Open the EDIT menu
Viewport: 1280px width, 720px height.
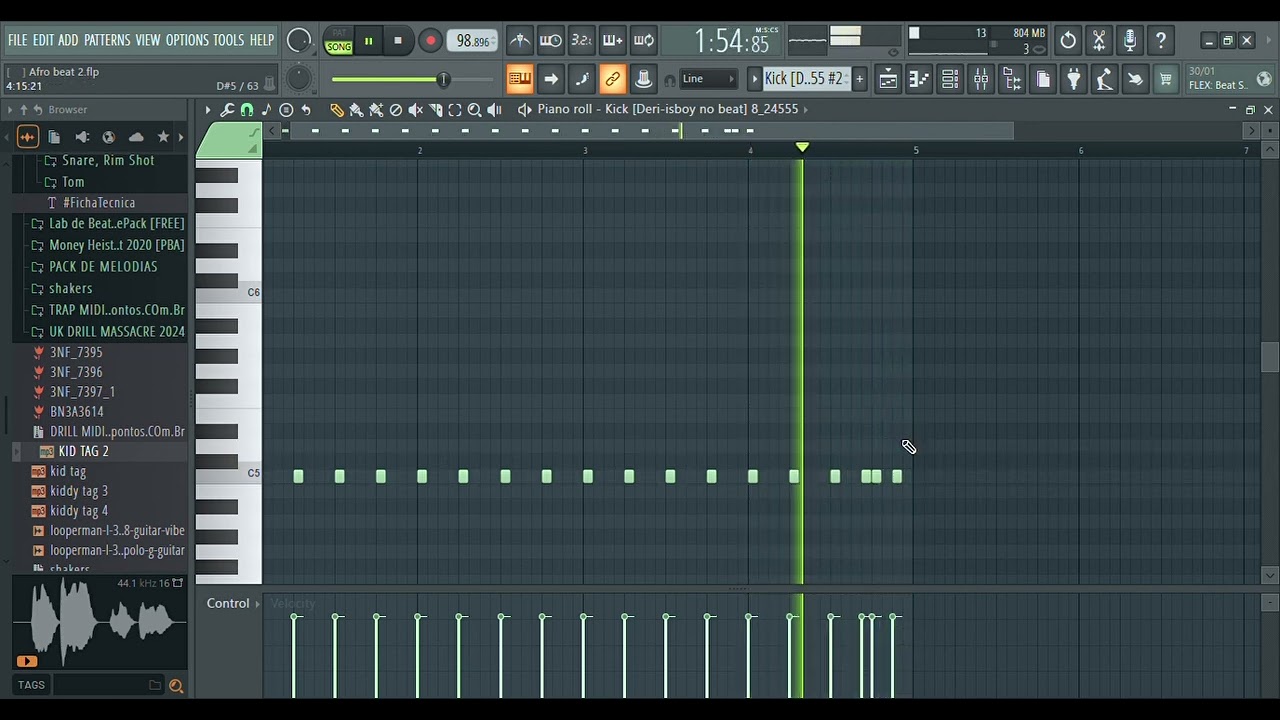[43, 40]
